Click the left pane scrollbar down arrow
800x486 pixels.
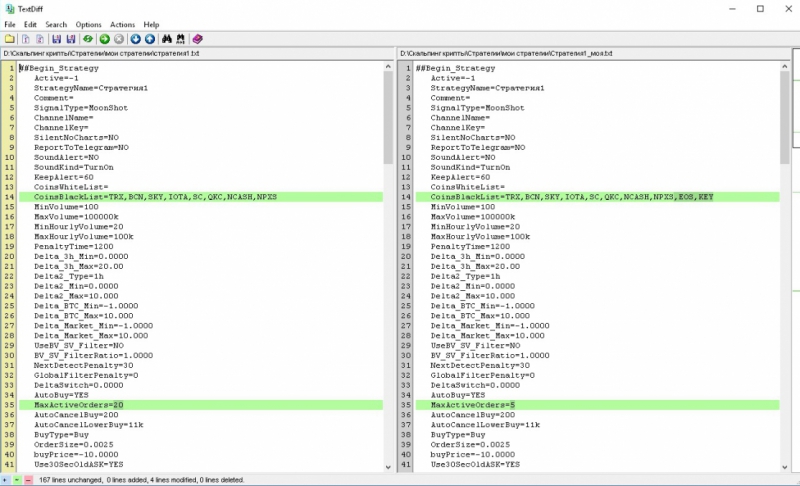pyautogui.click(x=388, y=467)
